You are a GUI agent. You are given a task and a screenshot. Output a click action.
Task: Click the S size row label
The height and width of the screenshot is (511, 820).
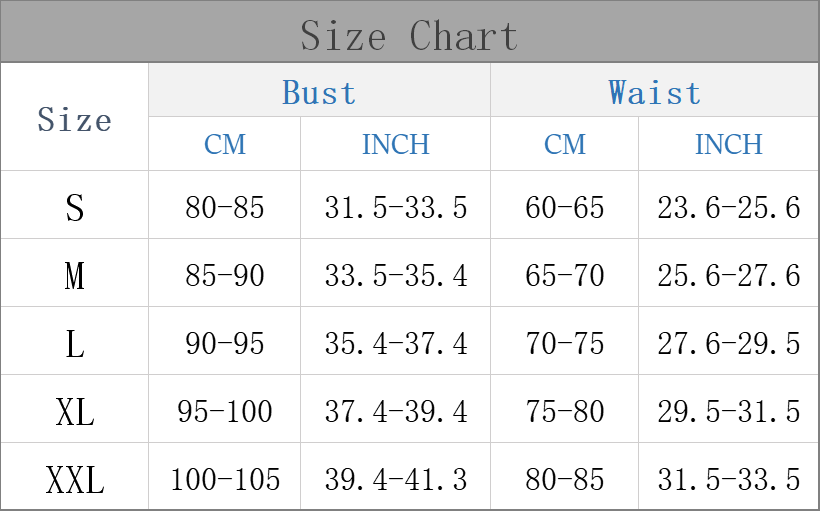(x=74, y=208)
